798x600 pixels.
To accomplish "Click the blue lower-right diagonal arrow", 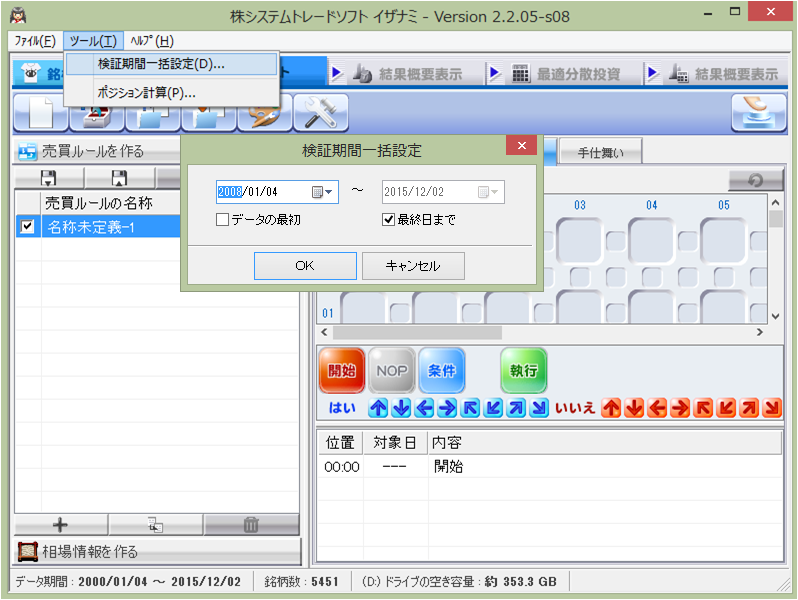I will pyautogui.click(x=539, y=408).
